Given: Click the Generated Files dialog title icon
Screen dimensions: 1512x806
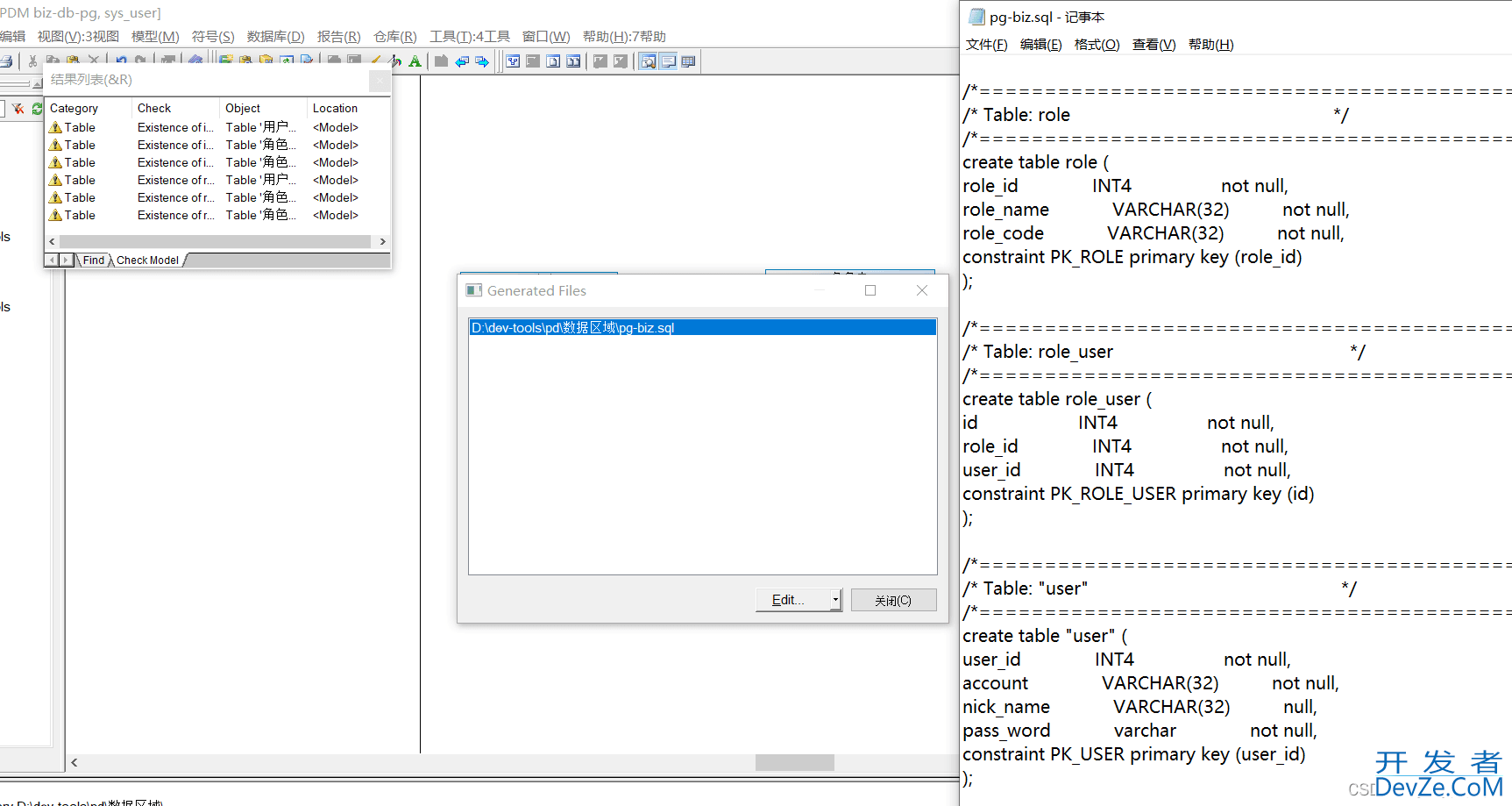Looking at the screenshot, I should [x=474, y=290].
